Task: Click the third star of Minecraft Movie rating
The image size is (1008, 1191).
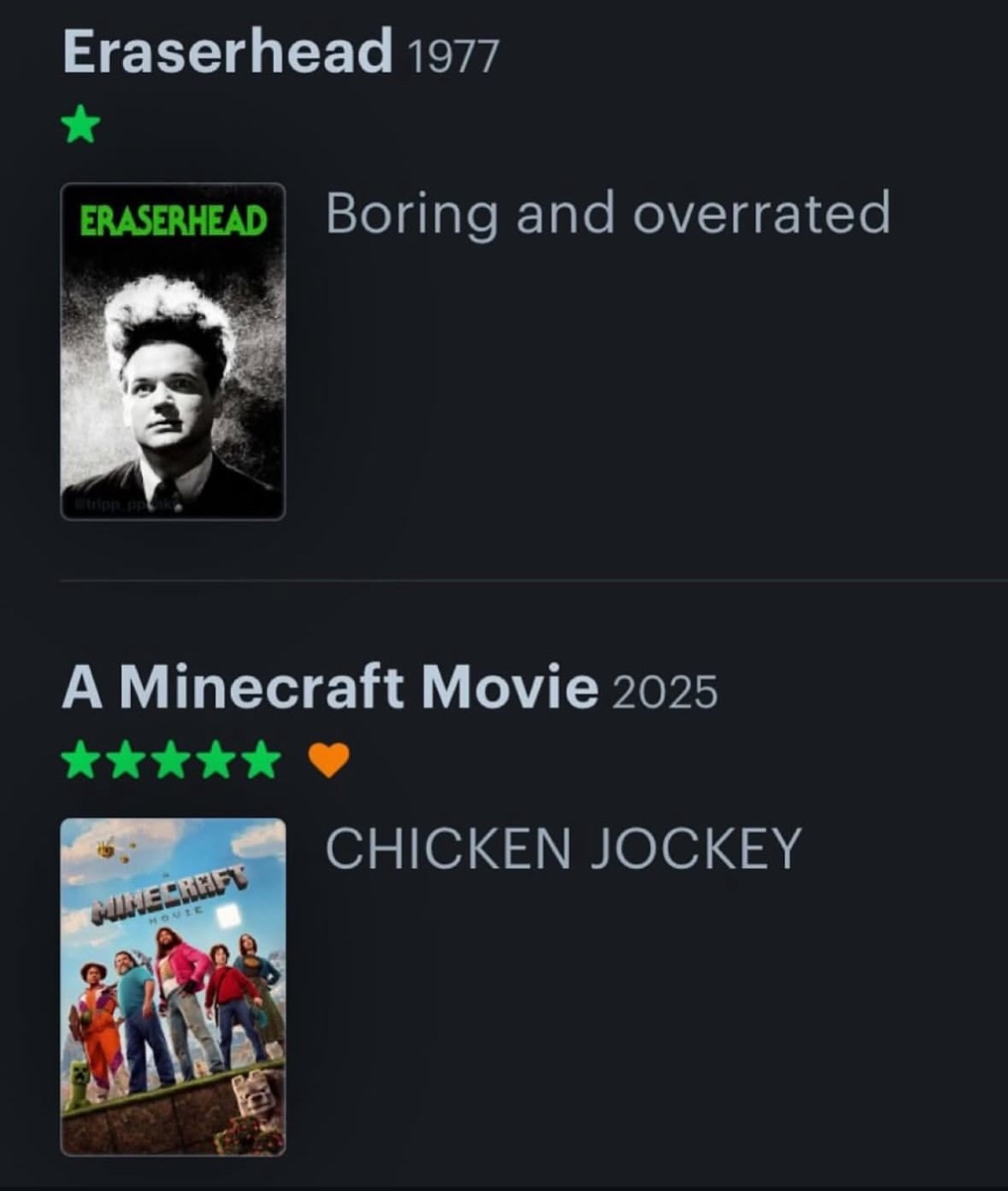Action: click(x=171, y=761)
